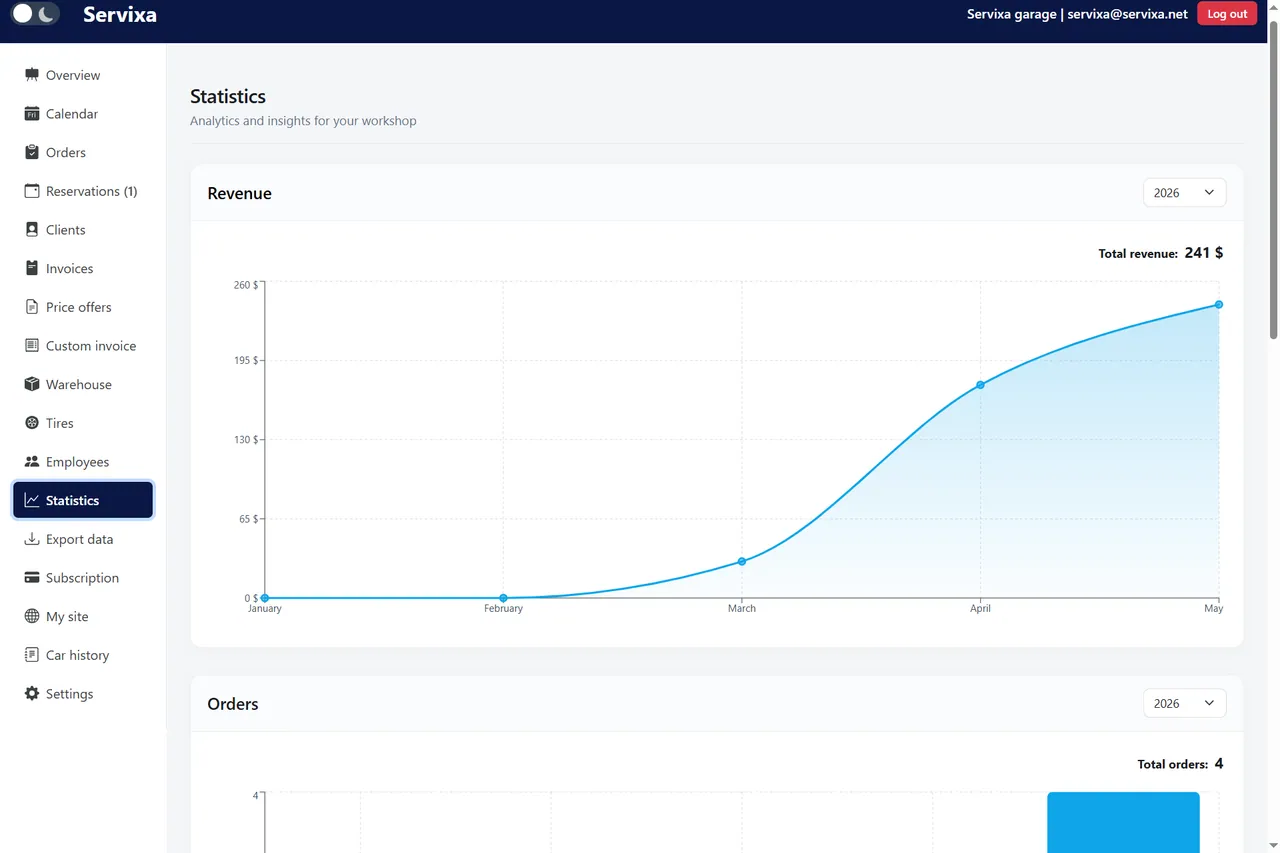This screenshot has height=853, width=1280.
Task: Open Reservations (1) in the sidebar
Action: tap(83, 191)
